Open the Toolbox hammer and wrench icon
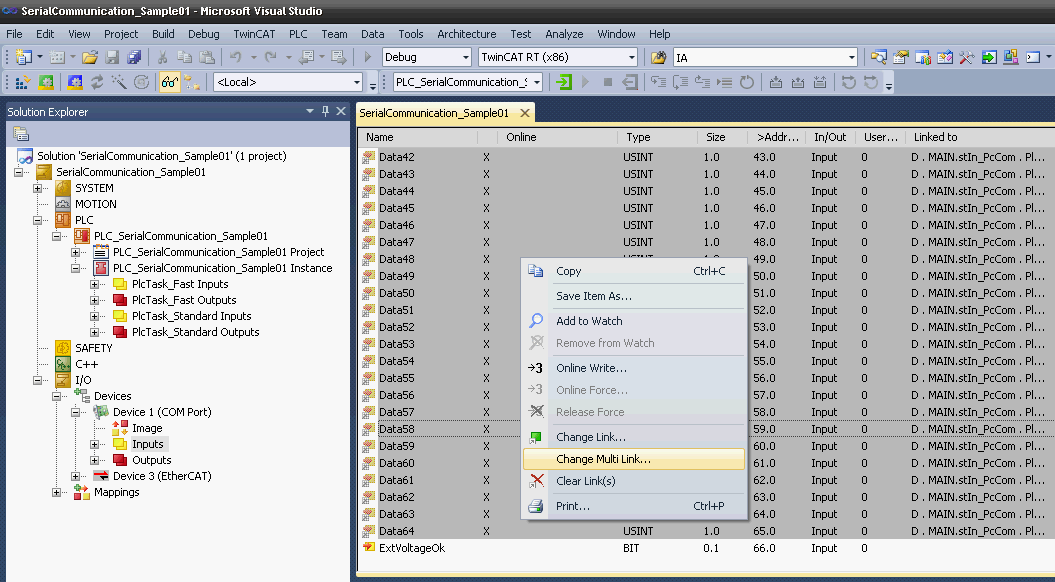The width and height of the screenshot is (1055, 582). tap(967, 57)
